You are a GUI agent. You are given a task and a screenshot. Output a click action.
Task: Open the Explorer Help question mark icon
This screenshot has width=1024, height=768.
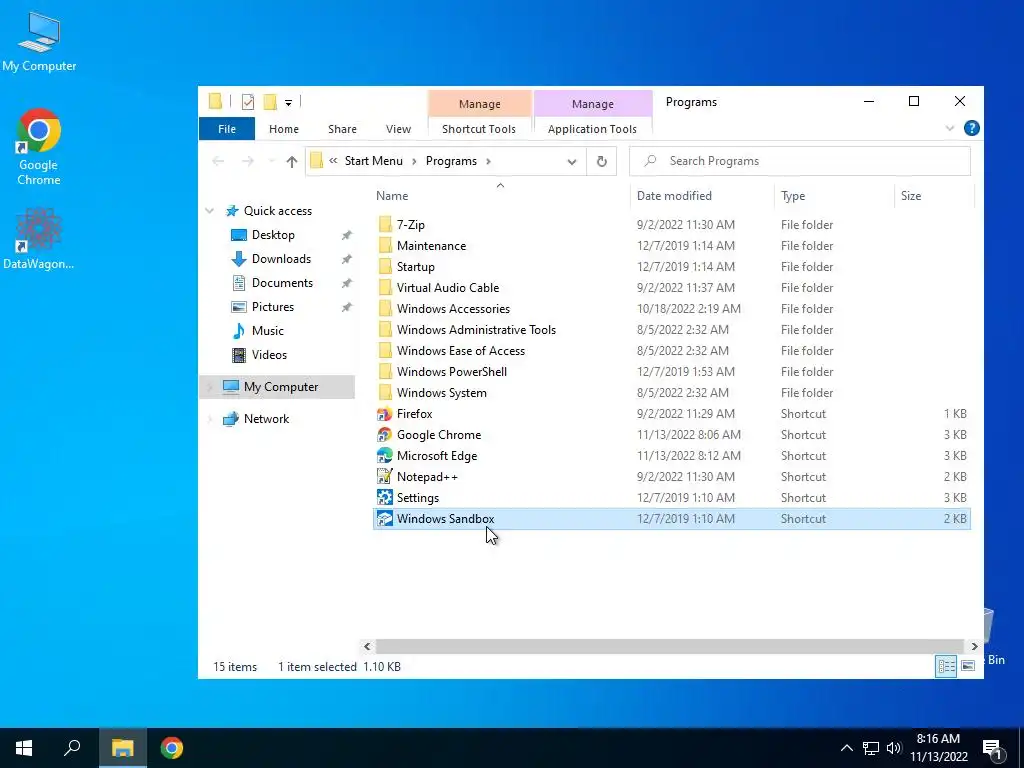click(x=971, y=129)
